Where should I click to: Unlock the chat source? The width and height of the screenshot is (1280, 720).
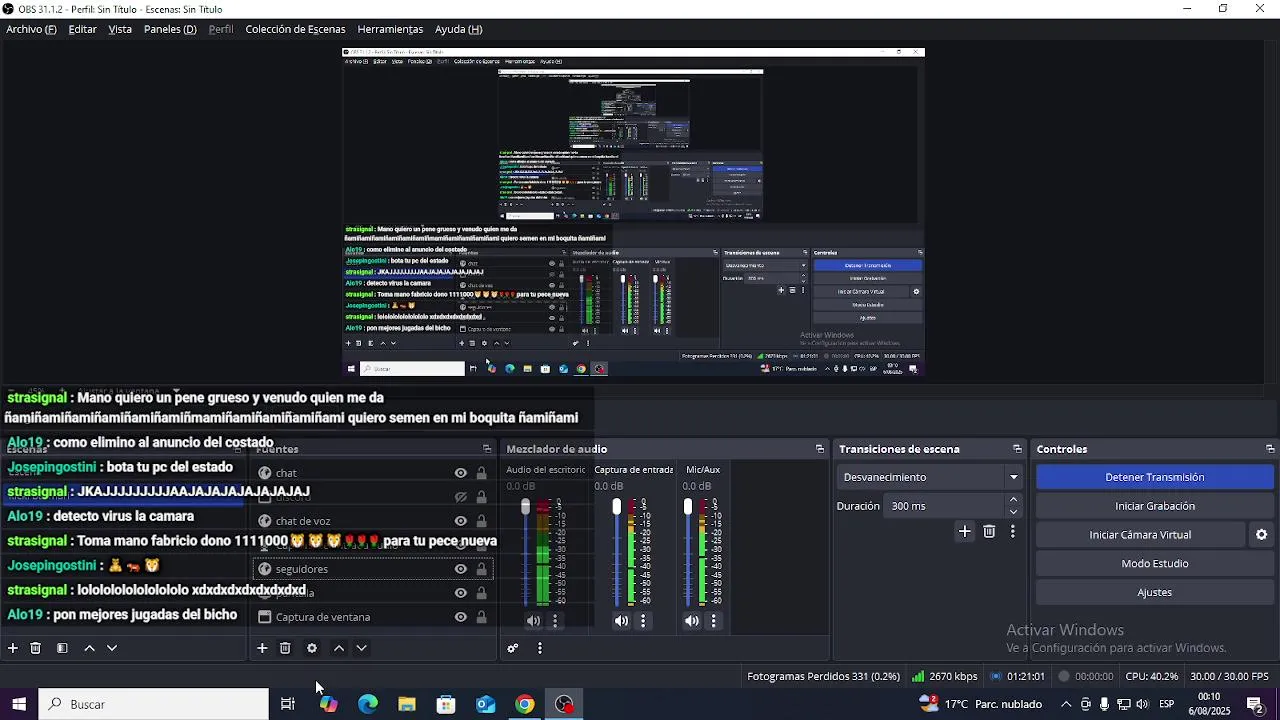[x=481, y=473]
